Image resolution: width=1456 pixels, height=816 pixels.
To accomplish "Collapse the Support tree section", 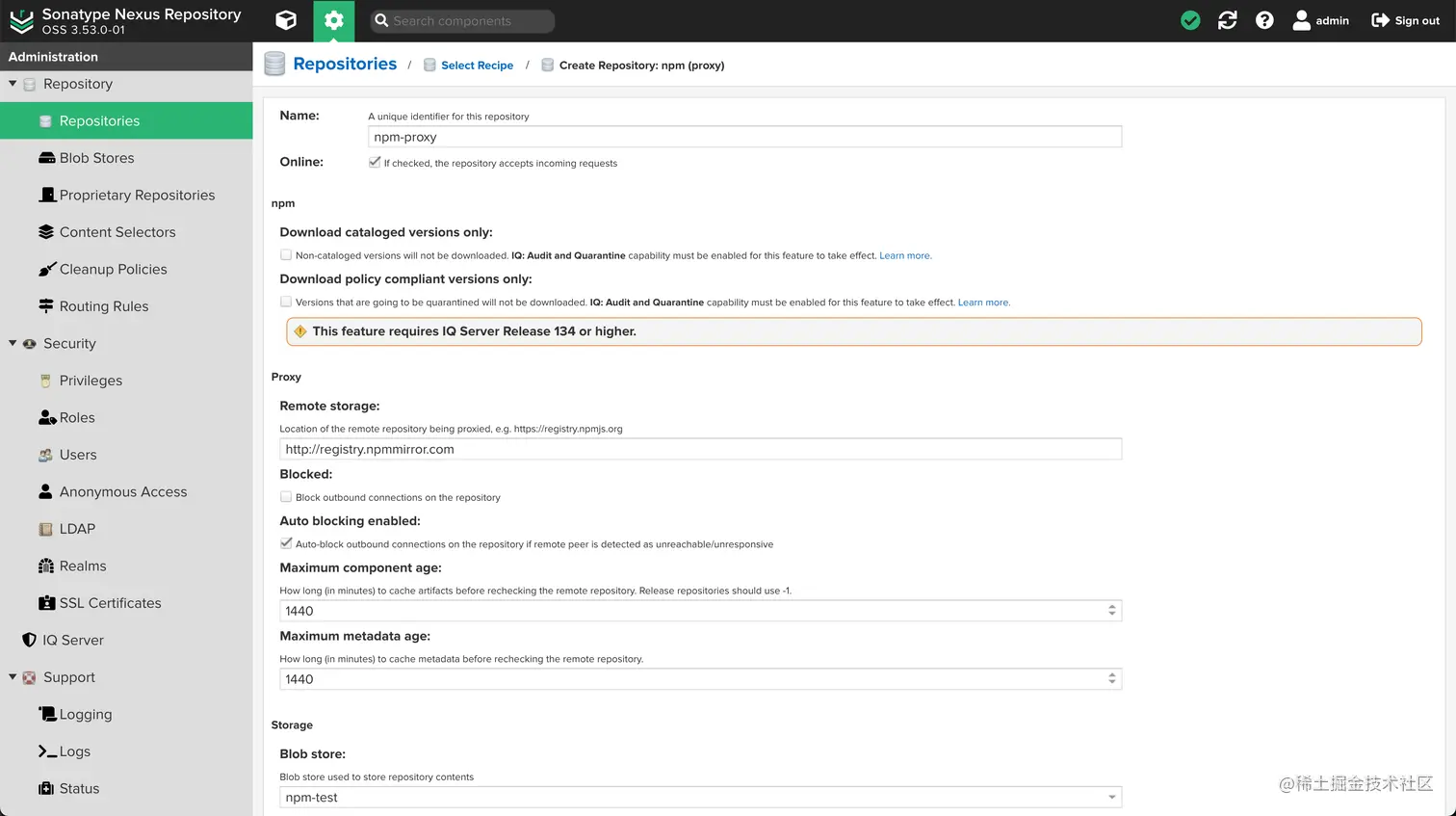I will coord(13,677).
